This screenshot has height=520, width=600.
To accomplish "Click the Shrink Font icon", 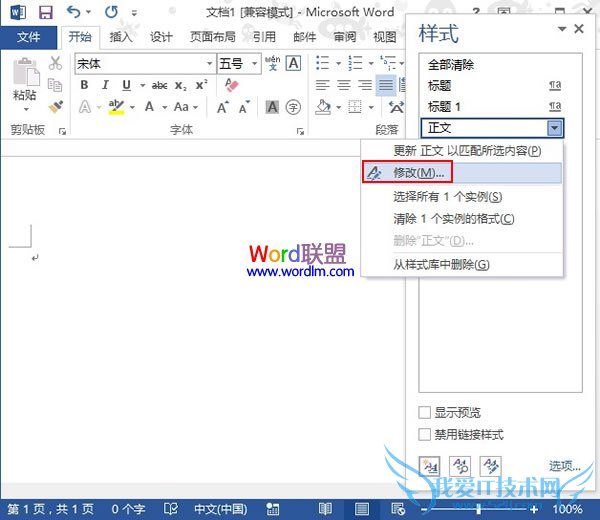I will tap(244, 107).
